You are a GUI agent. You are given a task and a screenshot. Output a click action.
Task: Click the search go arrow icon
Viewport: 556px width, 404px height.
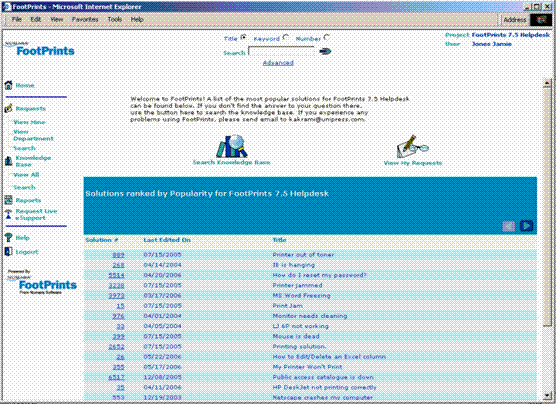(325, 51)
